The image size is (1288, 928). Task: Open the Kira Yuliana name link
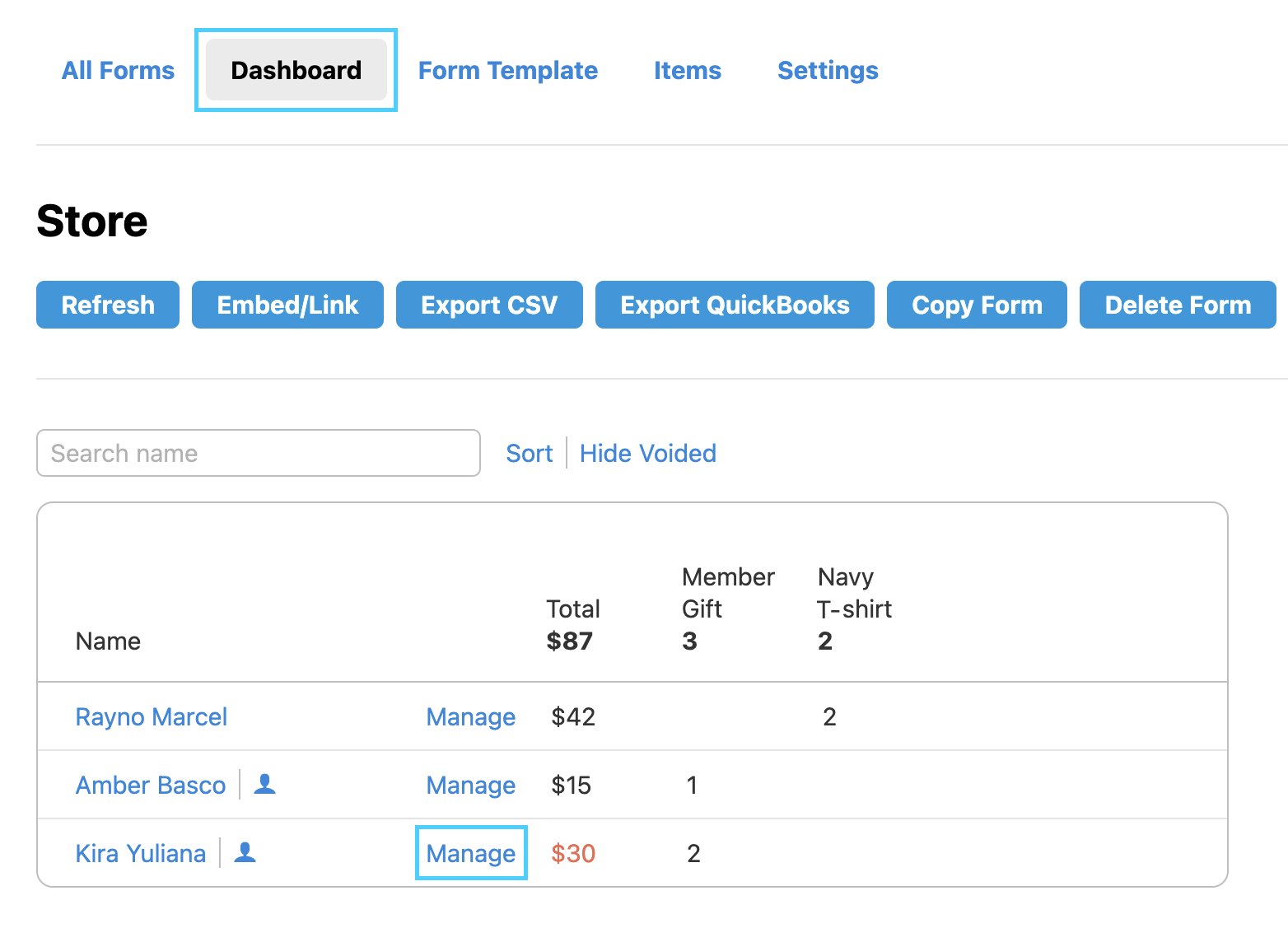141,854
